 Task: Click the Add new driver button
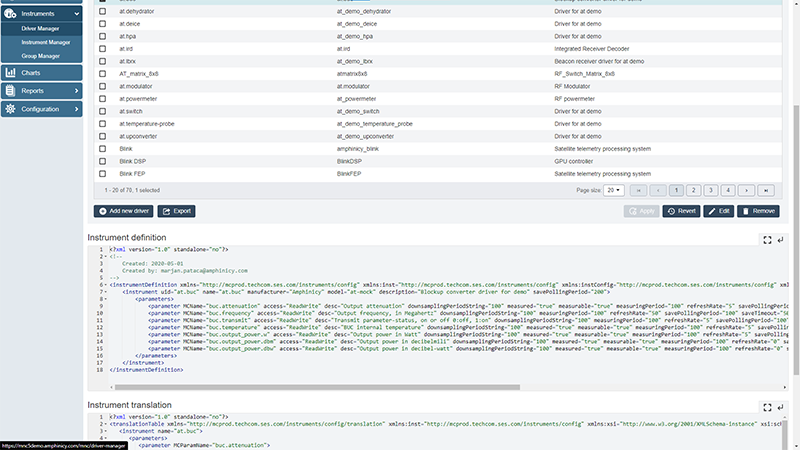pyautogui.click(x=123, y=211)
